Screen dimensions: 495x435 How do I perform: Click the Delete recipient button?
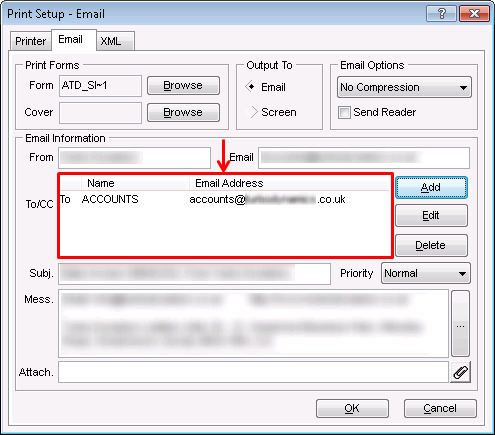point(431,246)
